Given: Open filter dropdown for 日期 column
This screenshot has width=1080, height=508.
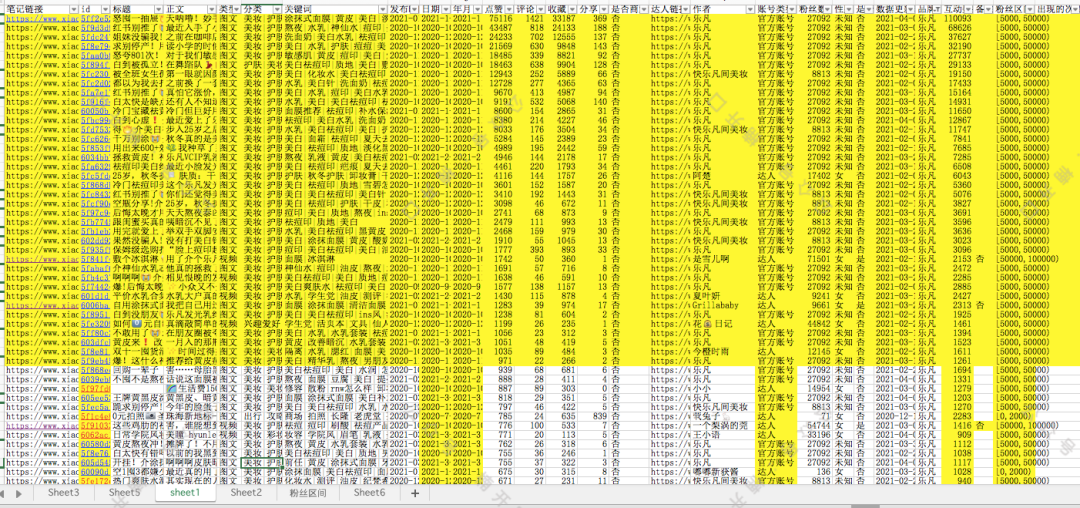Looking at the screenshot, I should click(x=446, y=8).
